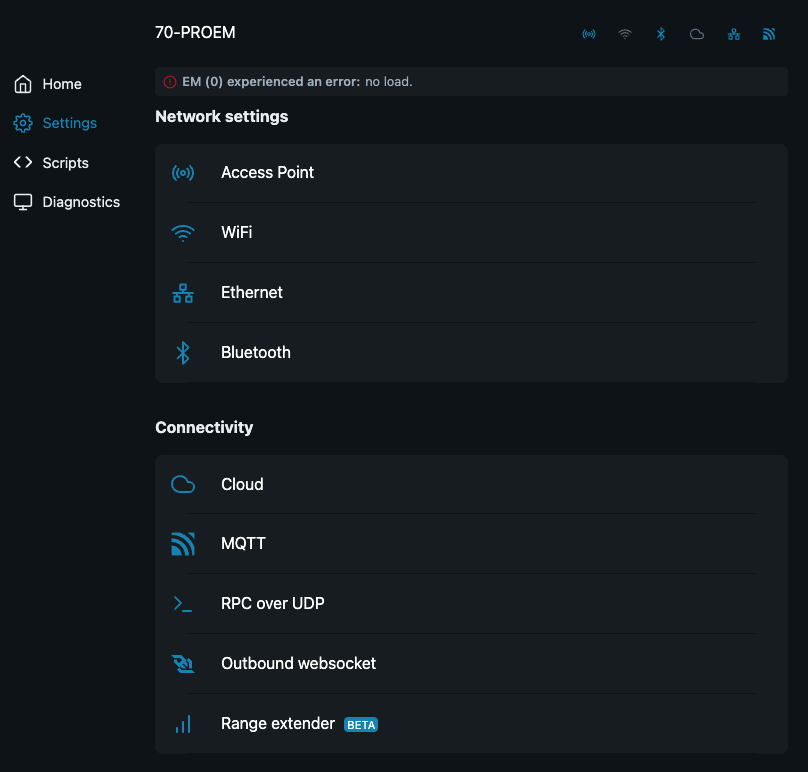Click the Outbound websocket icon

click(x=183, y=663)
